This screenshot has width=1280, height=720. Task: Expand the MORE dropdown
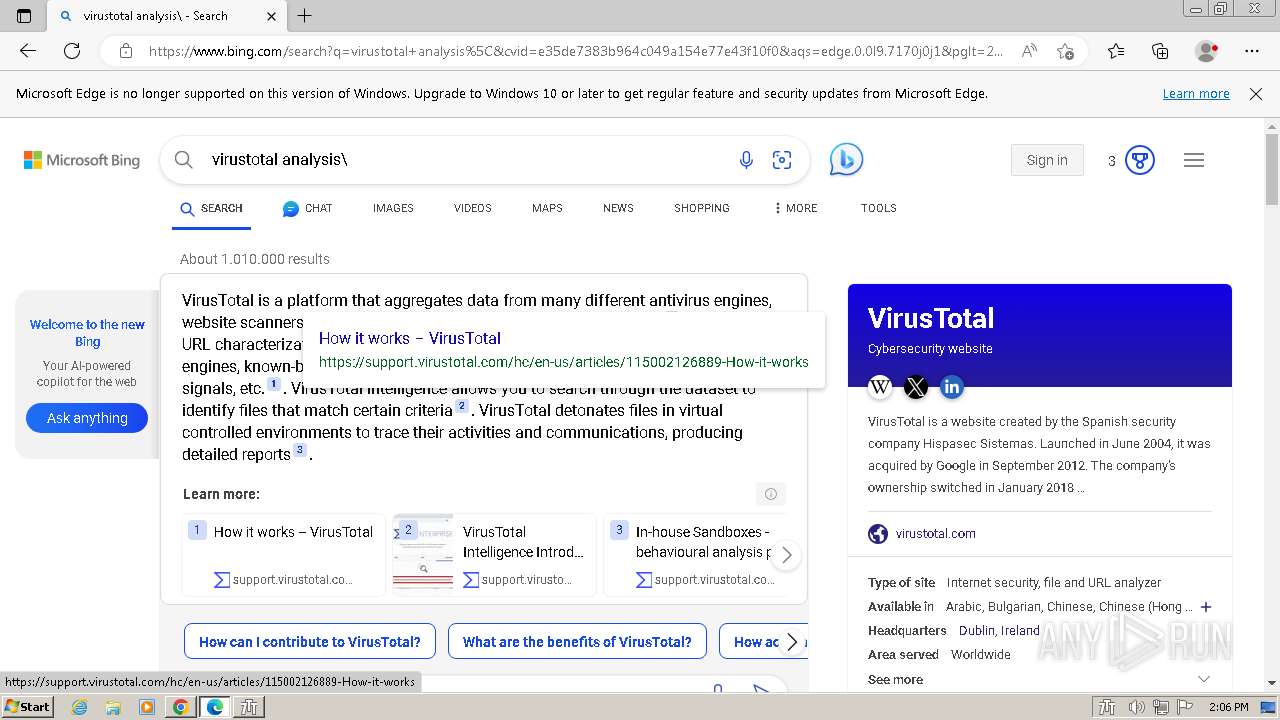[x=795, y=208]
